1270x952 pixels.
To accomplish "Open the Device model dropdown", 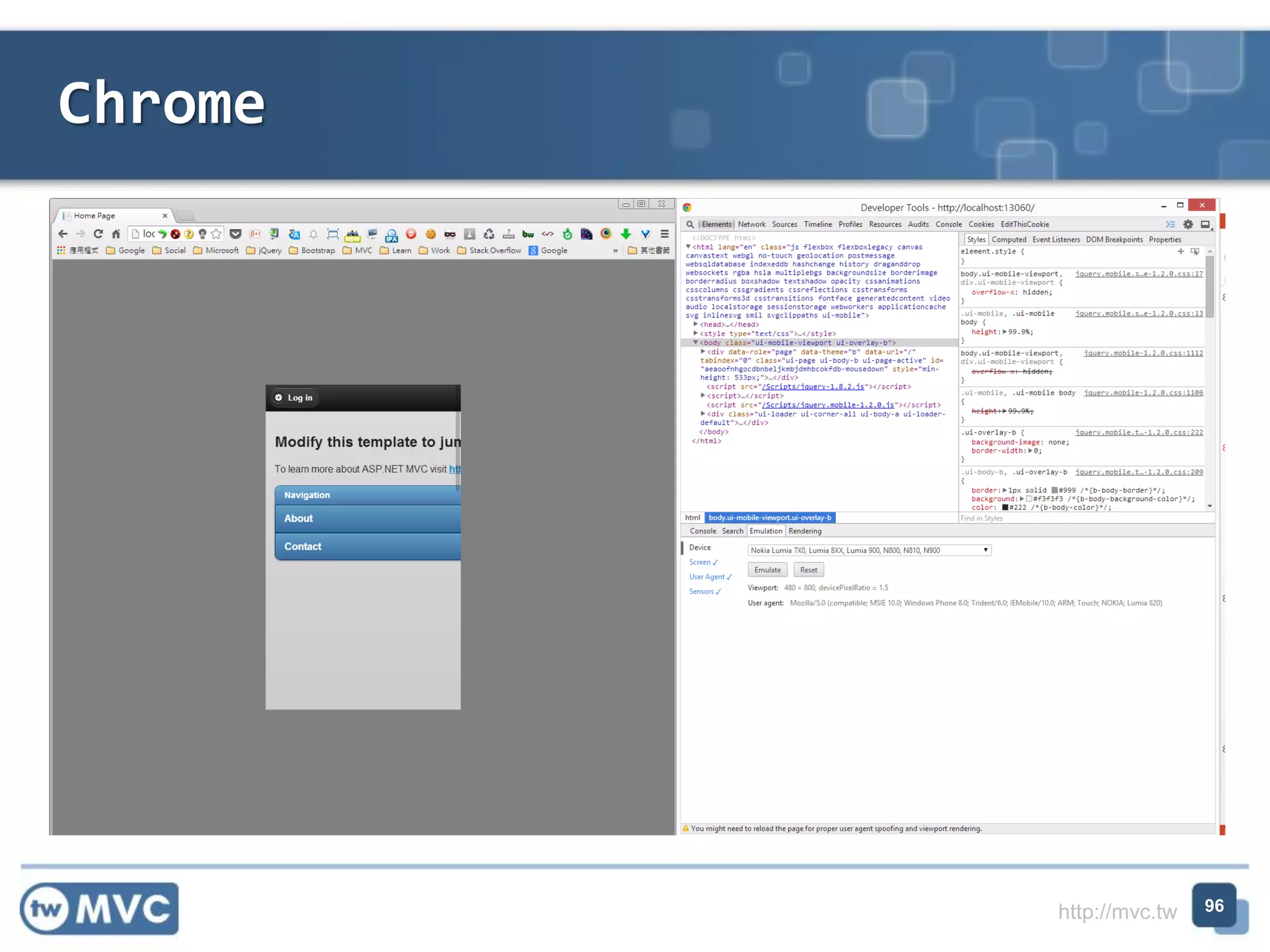I will tap(869, 550).
